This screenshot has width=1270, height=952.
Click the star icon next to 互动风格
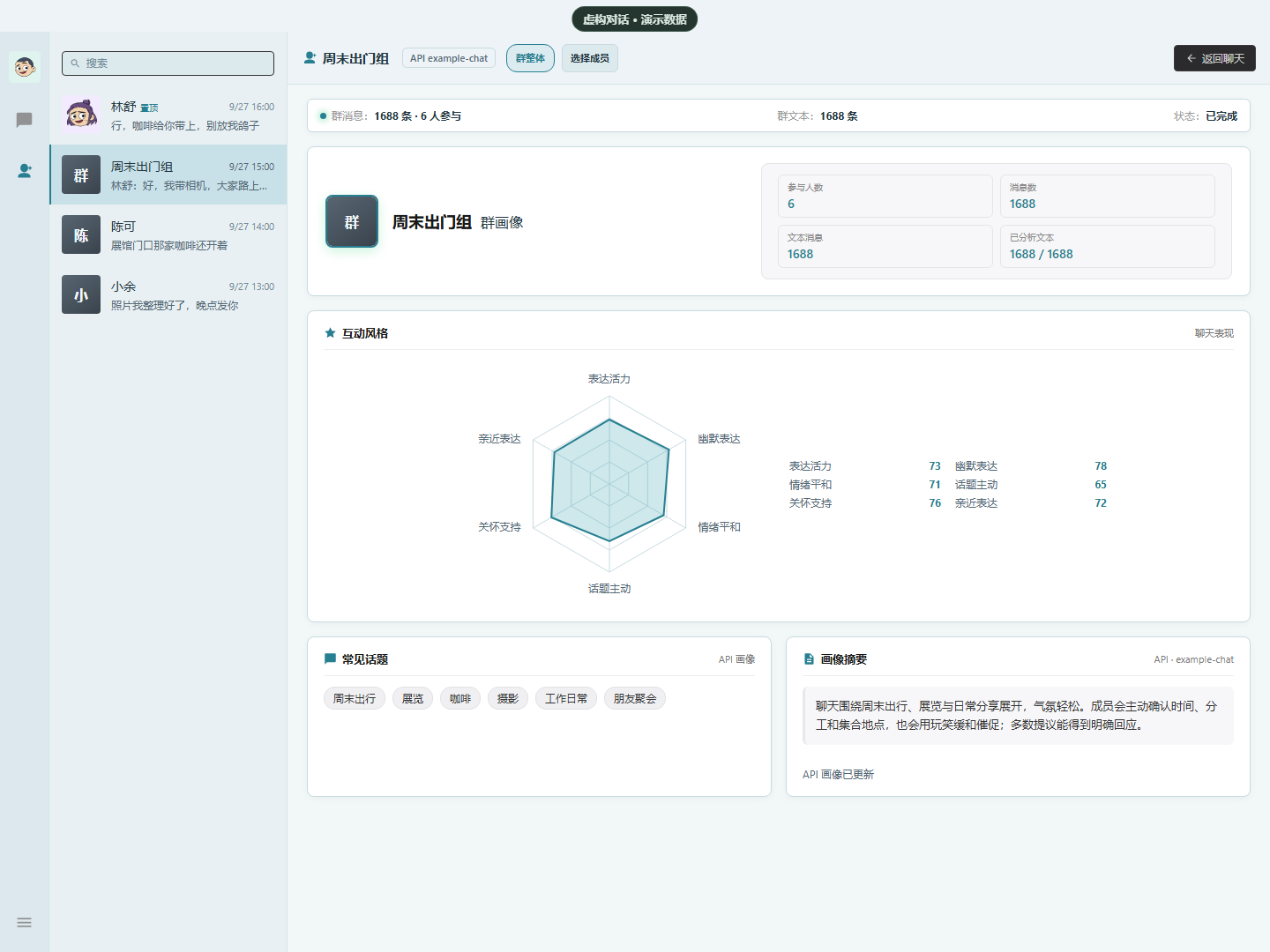(330, 333)
